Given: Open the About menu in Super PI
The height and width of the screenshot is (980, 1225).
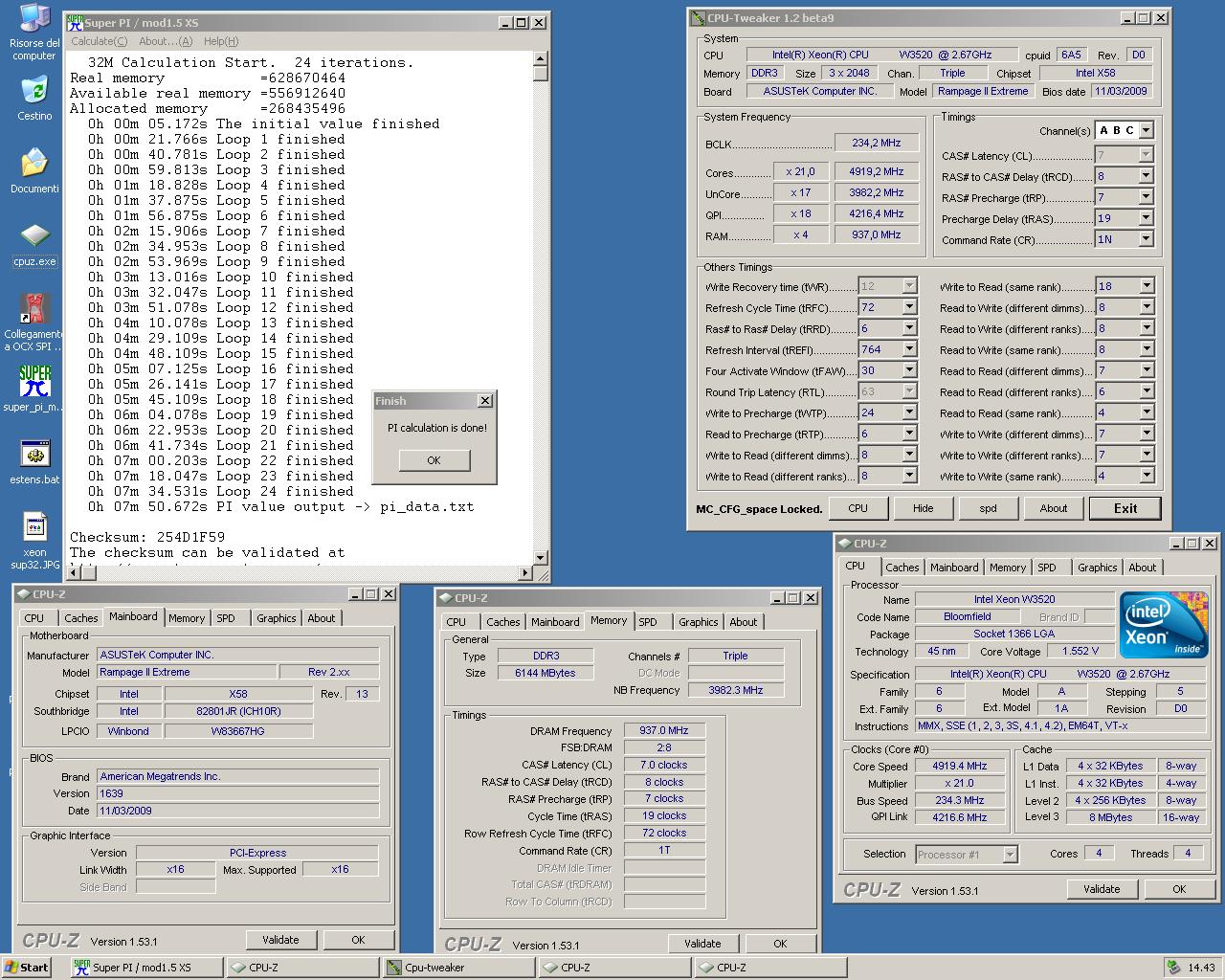Looking at the screenshot, I should pos(166,41).
